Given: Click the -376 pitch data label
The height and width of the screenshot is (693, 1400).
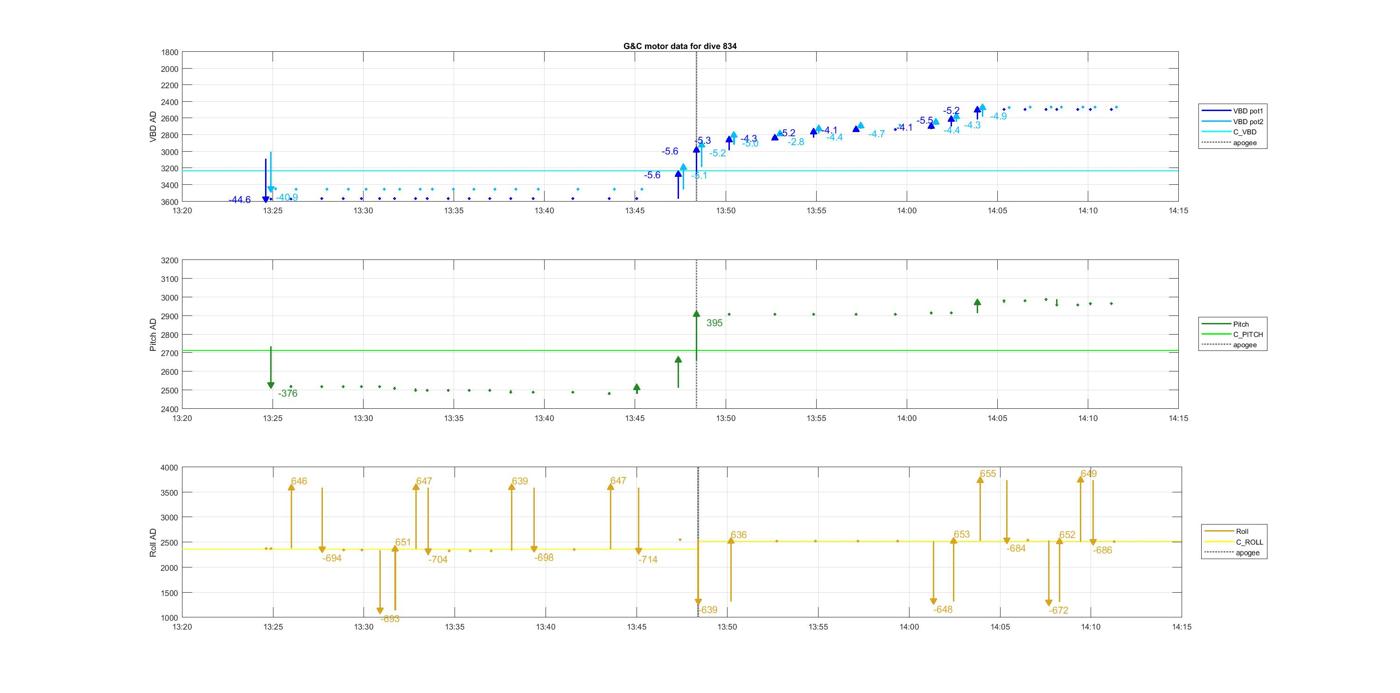Looking at the screenshot, I should [288, 394].
